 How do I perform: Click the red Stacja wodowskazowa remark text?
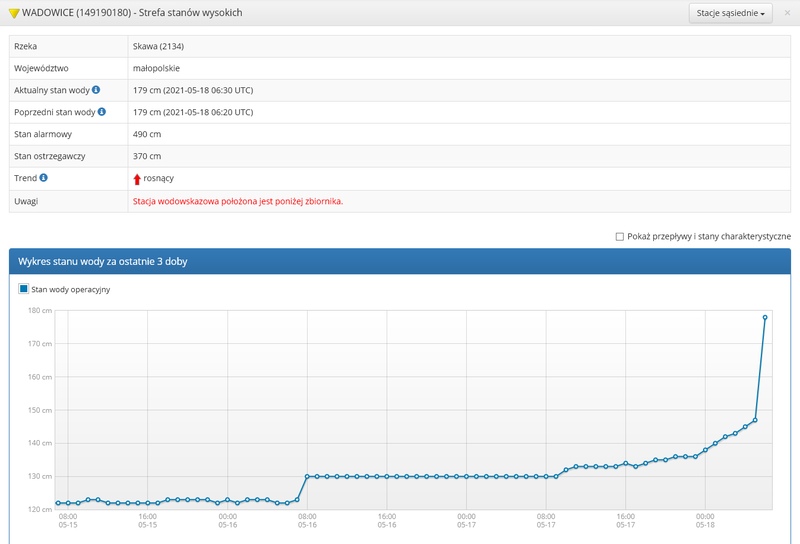coord(237,201)
